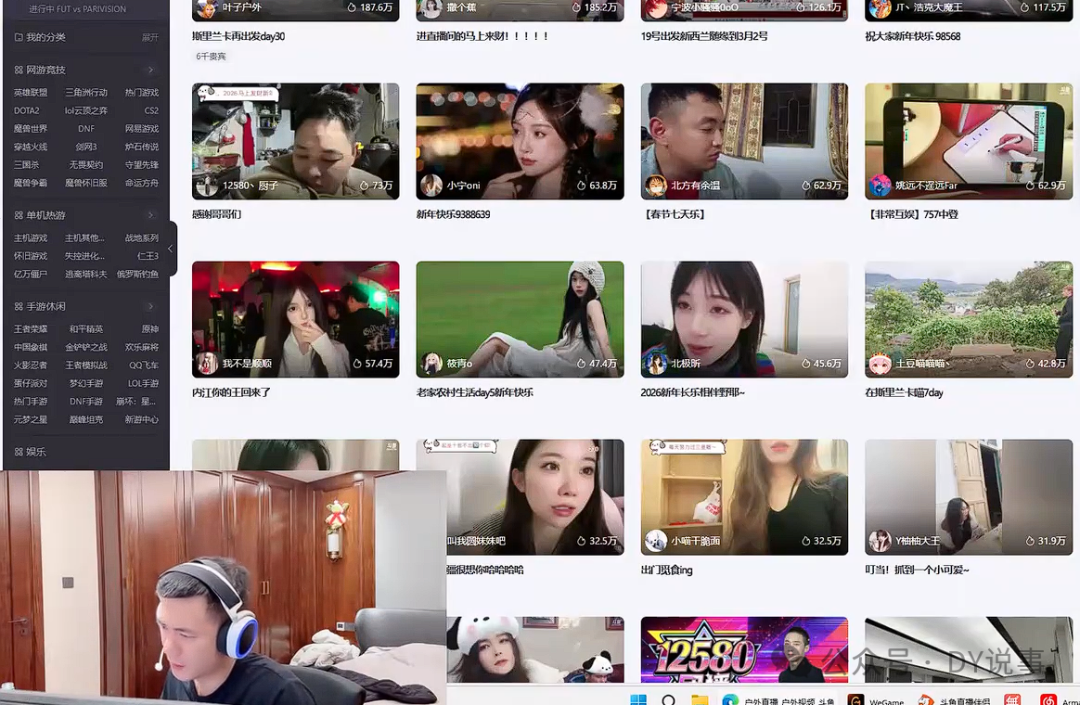Click the streamer avatar of Y柚柚大王

(880, 541)
